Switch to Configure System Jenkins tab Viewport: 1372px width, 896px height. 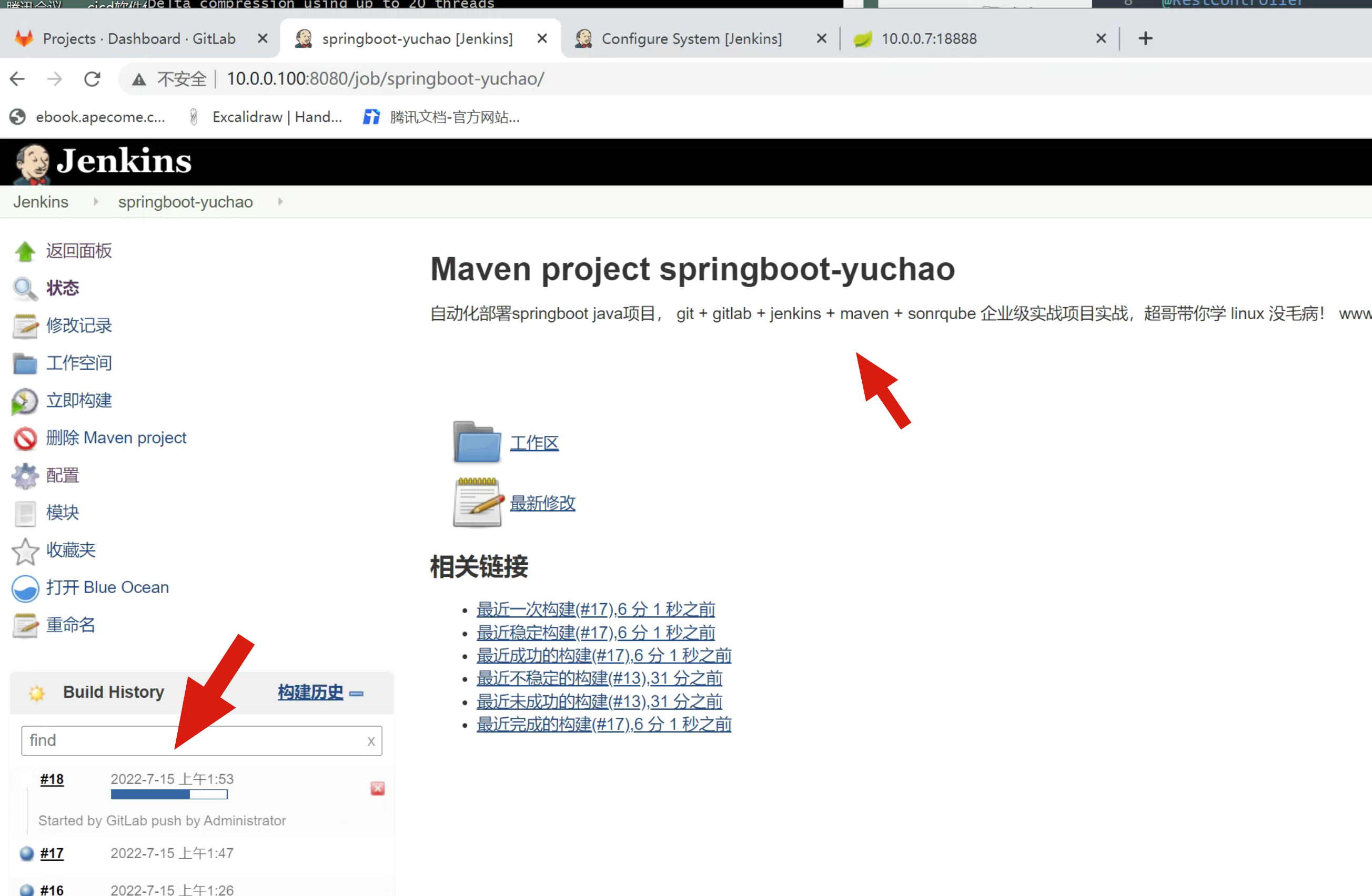(691, 38)
